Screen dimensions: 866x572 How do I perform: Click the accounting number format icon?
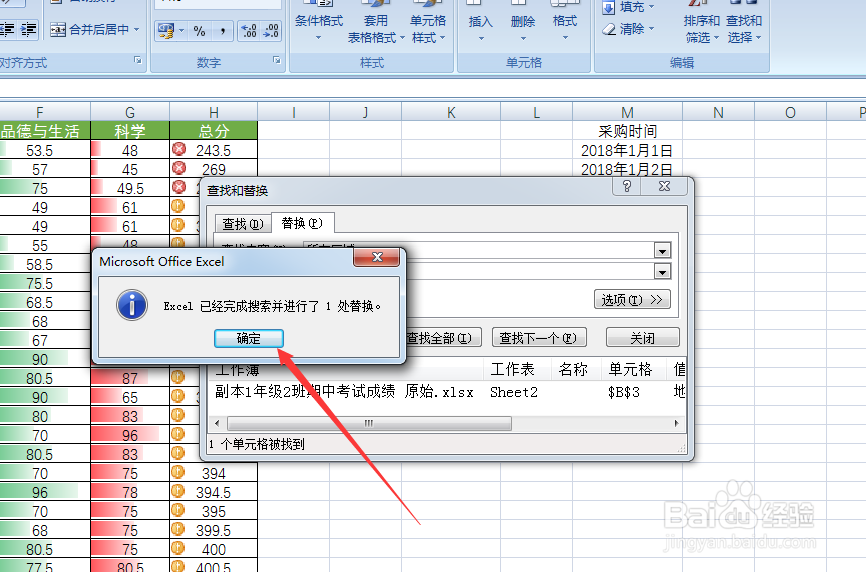[x=165, y=30]
